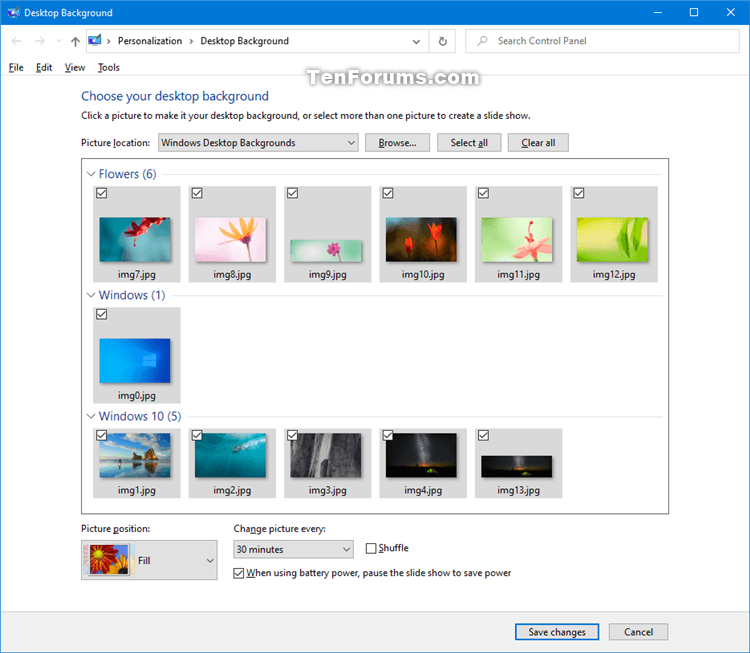Collapse the Flowers (6) group
The height and width of the screenshot is (653, 750).
pyautogui.click(x=91, y=174)
